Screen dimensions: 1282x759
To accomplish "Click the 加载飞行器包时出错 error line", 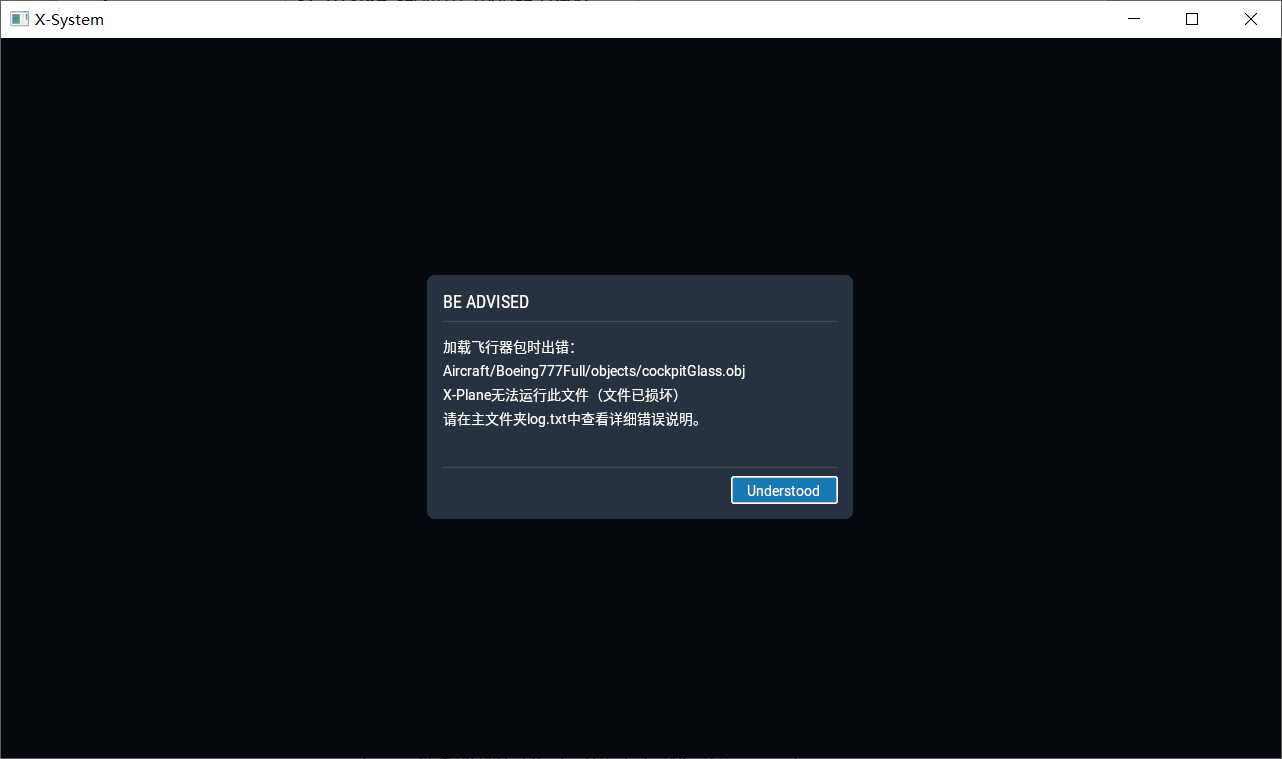I will (509, 347).
